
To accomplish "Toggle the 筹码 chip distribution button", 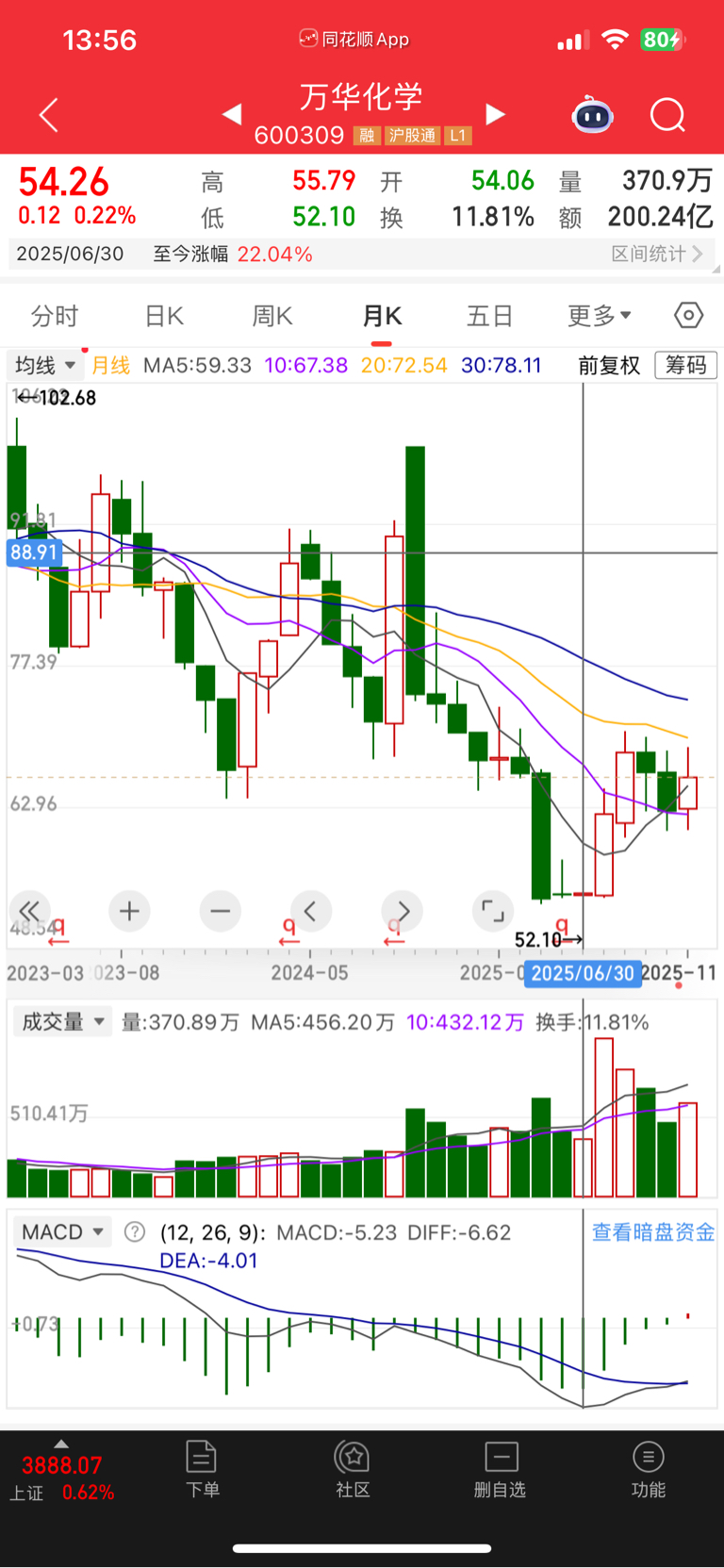I will pos(686,365).
